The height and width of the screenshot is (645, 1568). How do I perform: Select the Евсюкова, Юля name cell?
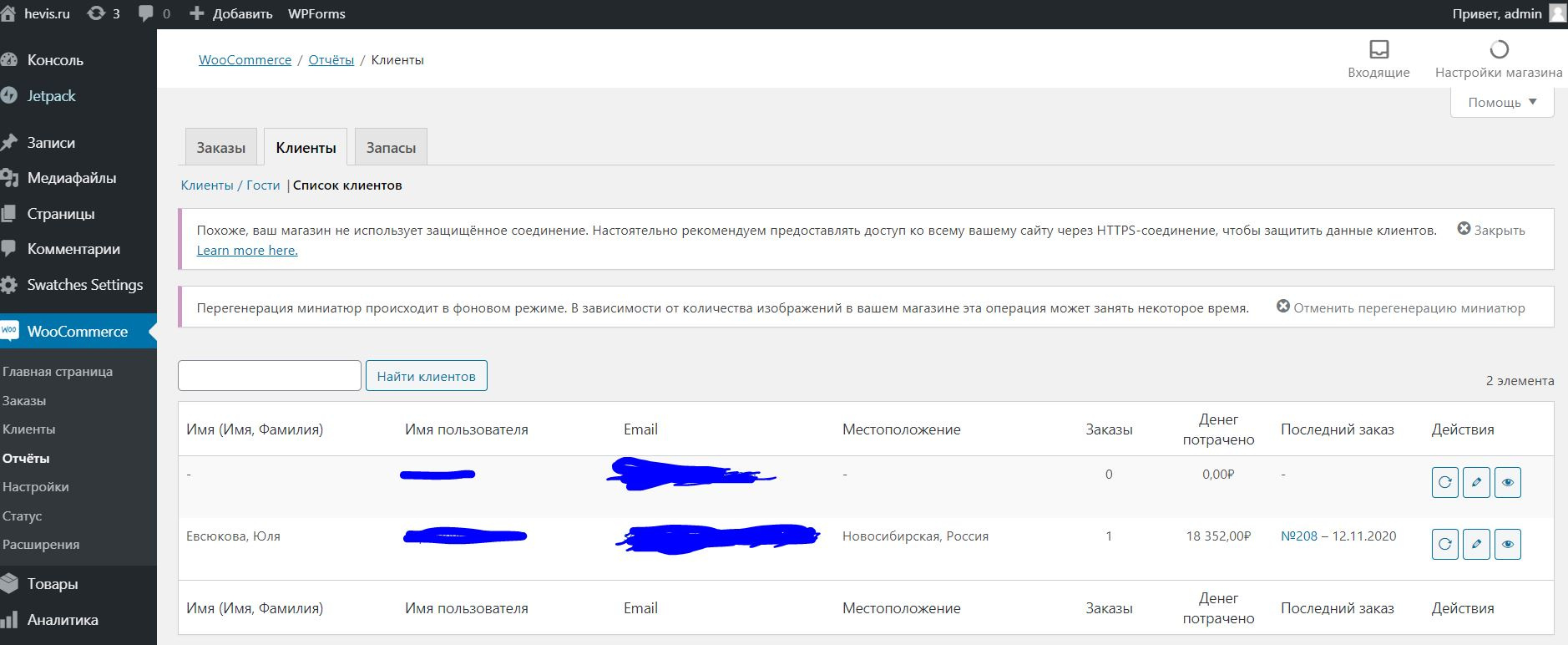(x=233, y=536)
